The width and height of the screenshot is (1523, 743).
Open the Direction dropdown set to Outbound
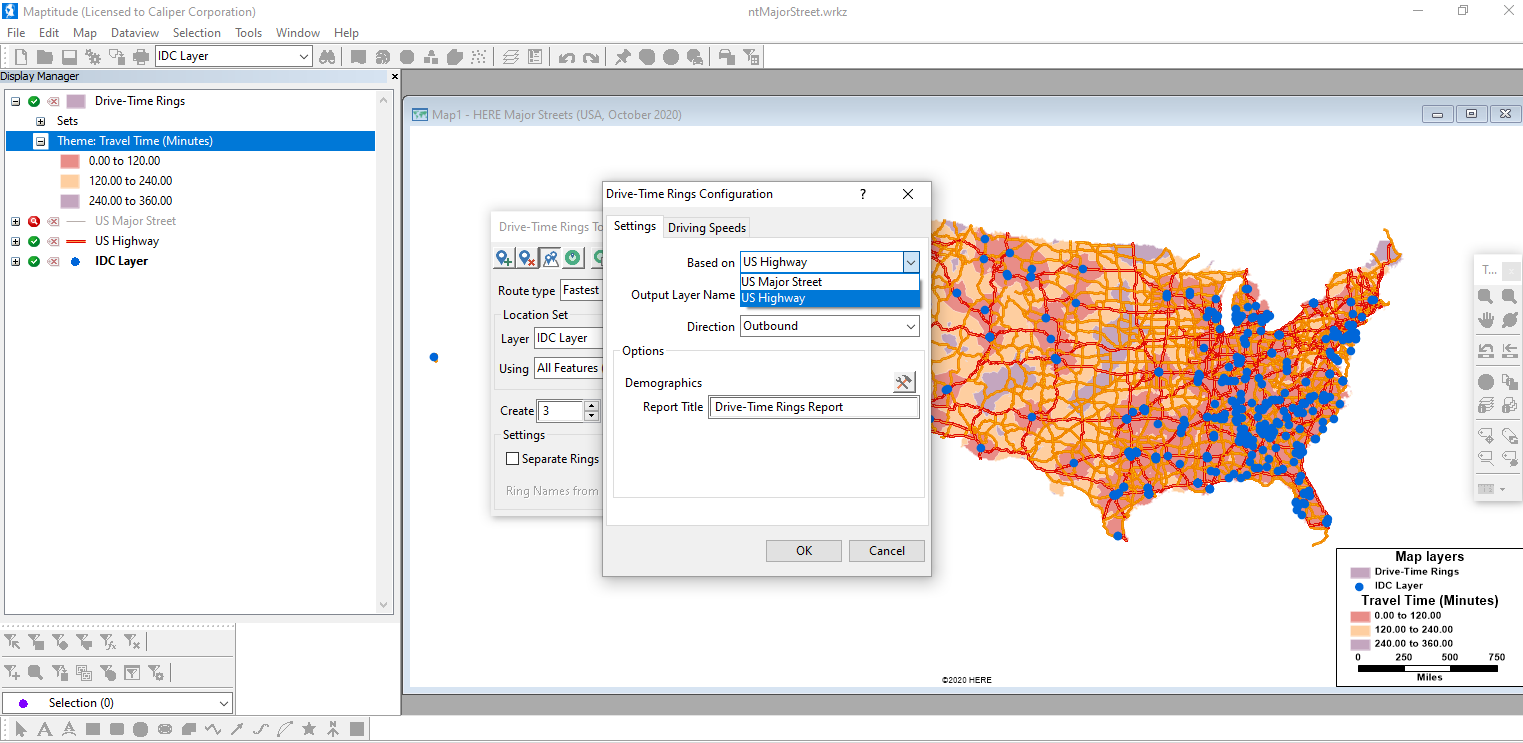pyautogui.click(x=828, y=326)
